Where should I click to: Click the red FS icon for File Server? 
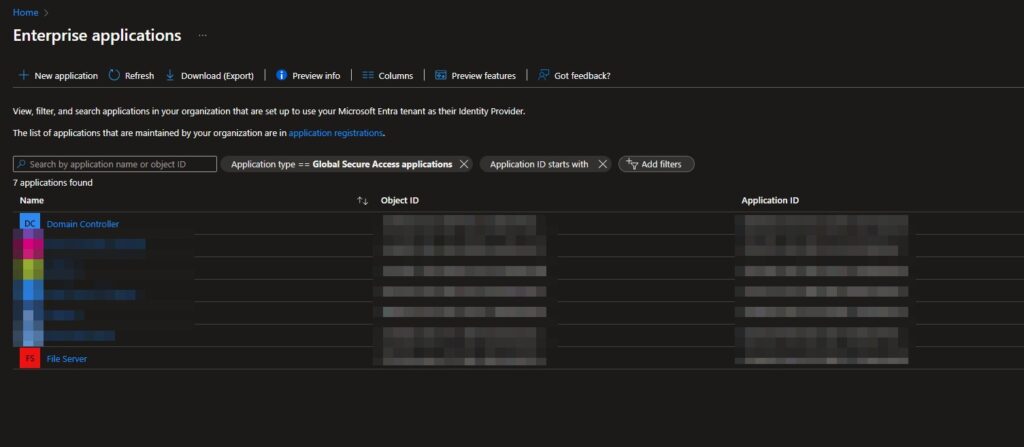coord(29,358)
